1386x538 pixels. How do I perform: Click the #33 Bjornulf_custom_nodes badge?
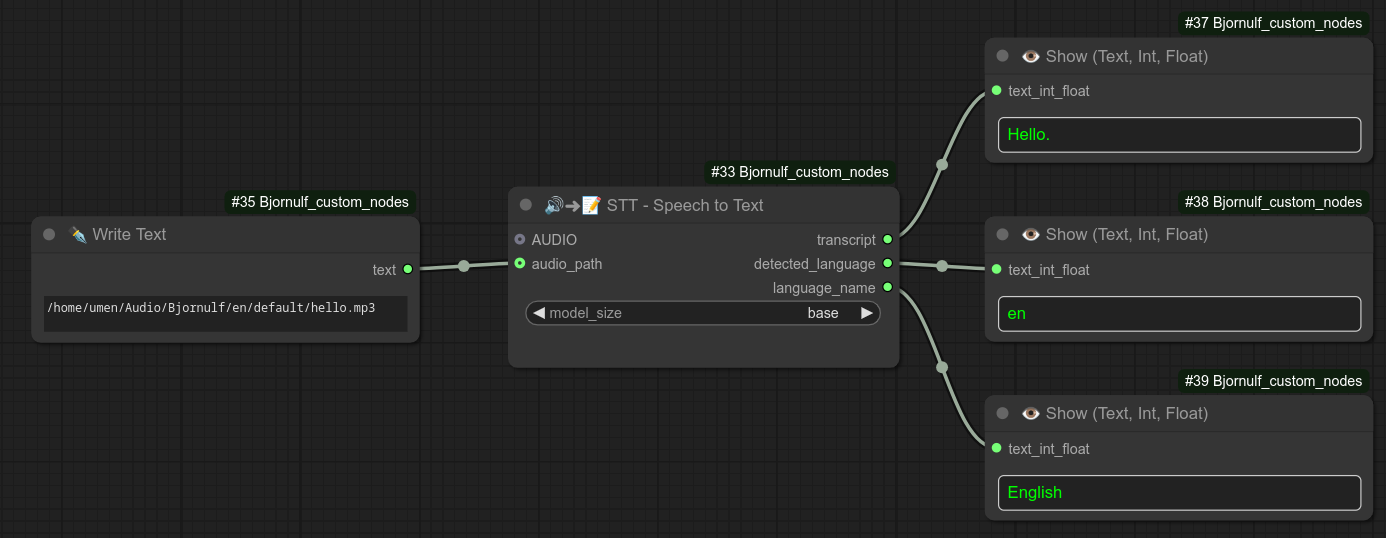pos(799,172)
